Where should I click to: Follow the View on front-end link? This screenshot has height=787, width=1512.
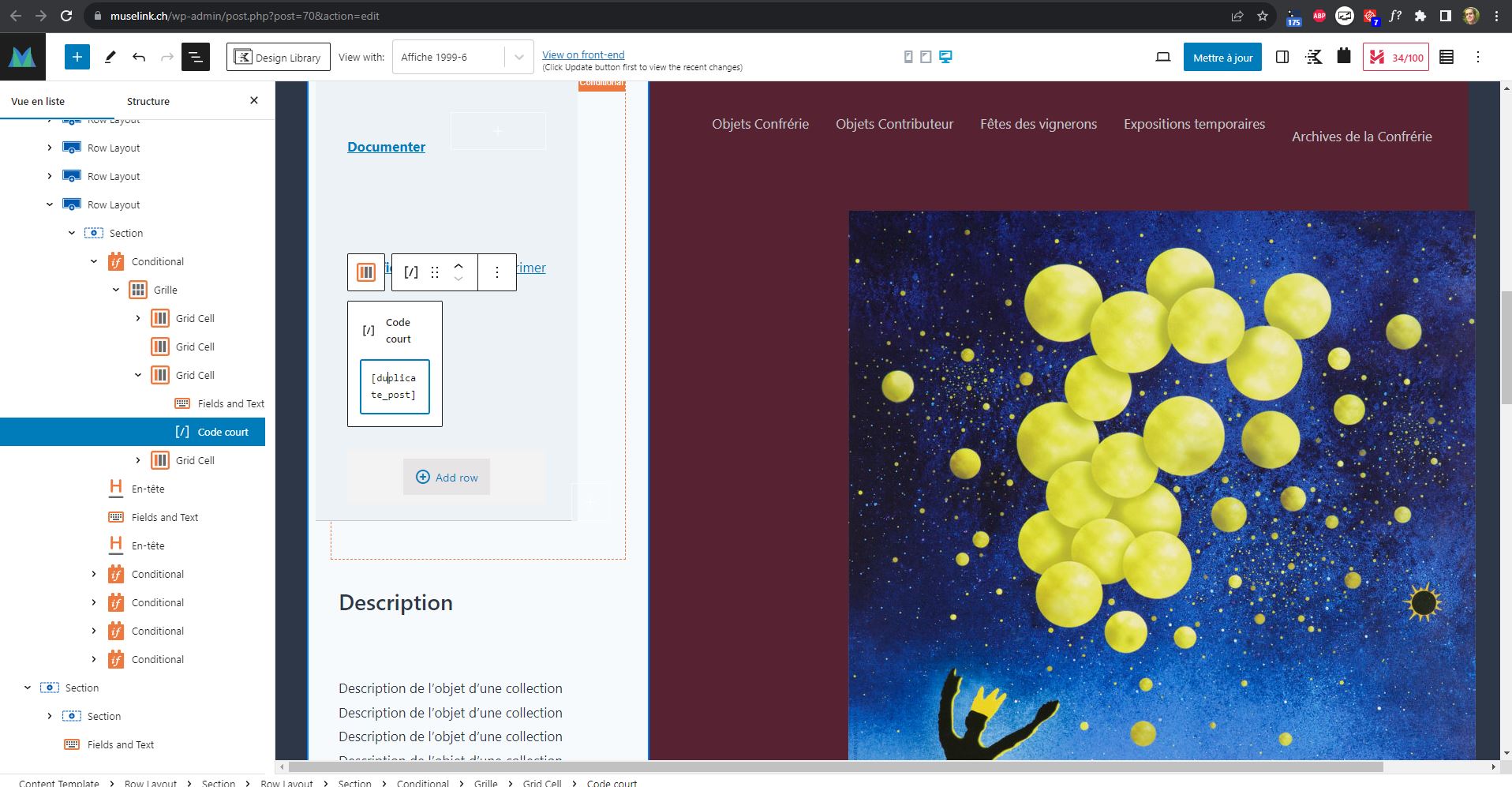pyautogui.click(x=583, y=54)
